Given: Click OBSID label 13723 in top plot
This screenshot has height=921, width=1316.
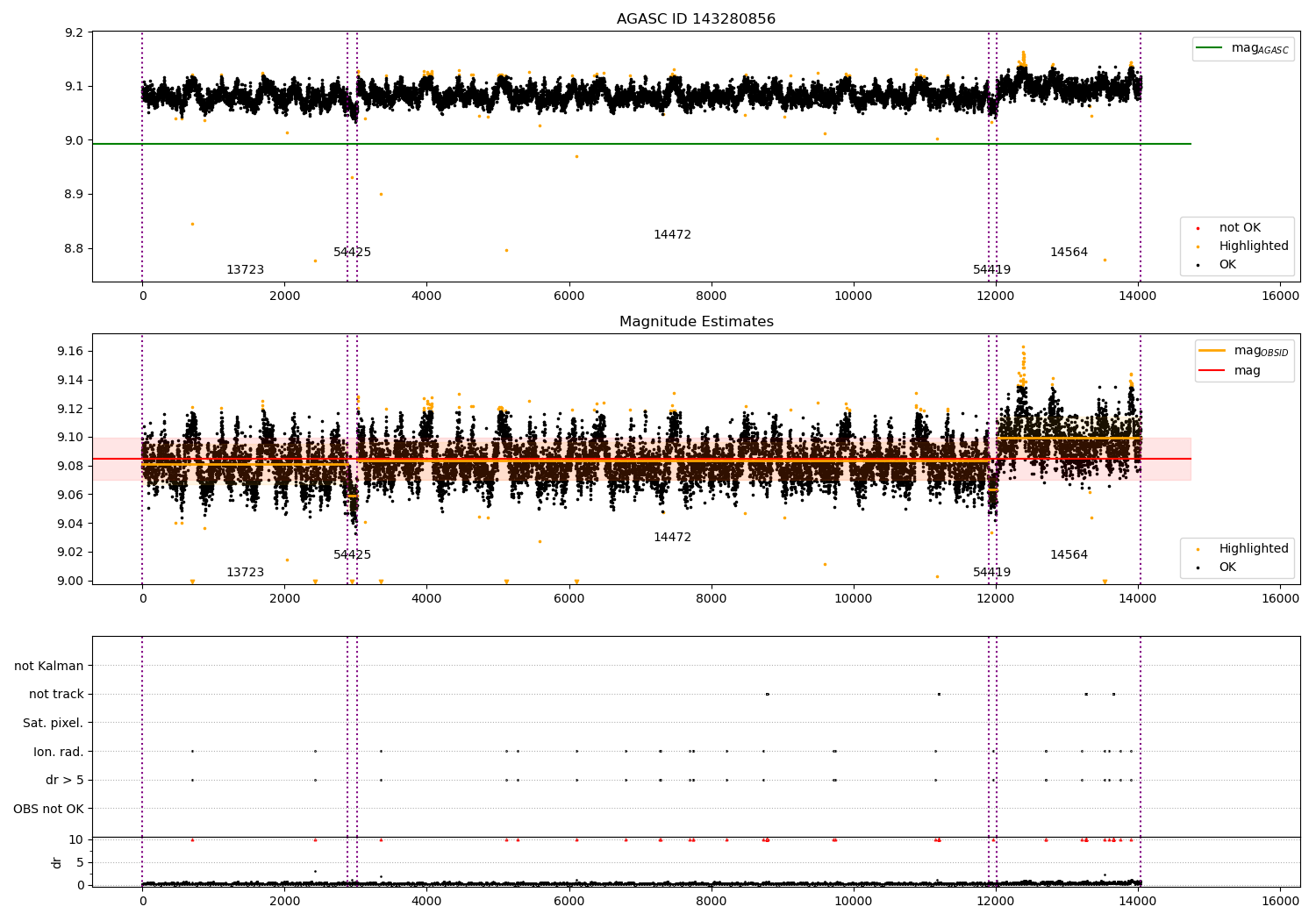Looking at the screenshot, I should [245, 270].
